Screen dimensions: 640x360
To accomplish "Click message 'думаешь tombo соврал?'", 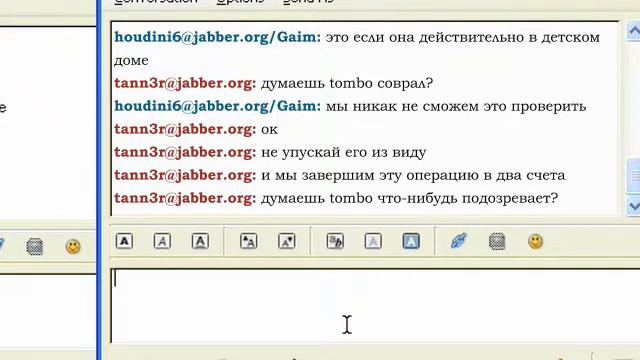I will [x=347, y=83].
